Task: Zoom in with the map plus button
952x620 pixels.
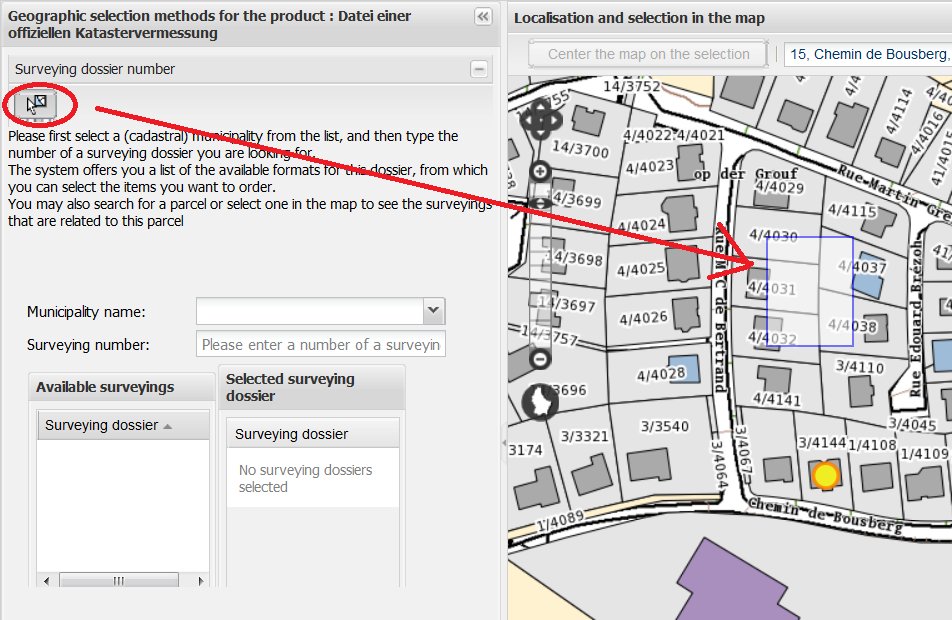Action: (540, 171)
